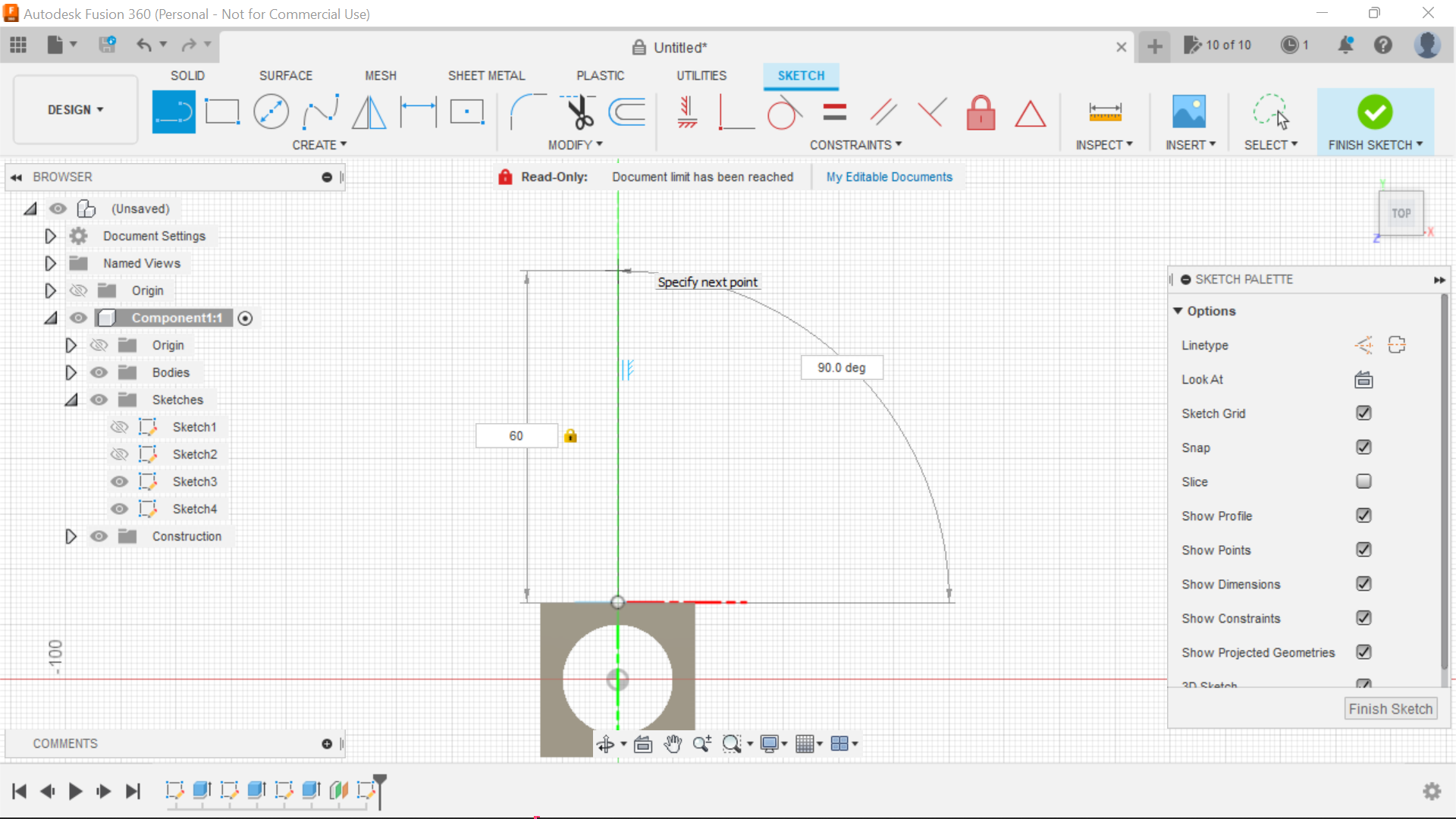This screenshot has height=819, width=1456.
Task: Open My Editable Documents link
Action: coord(889,177)
